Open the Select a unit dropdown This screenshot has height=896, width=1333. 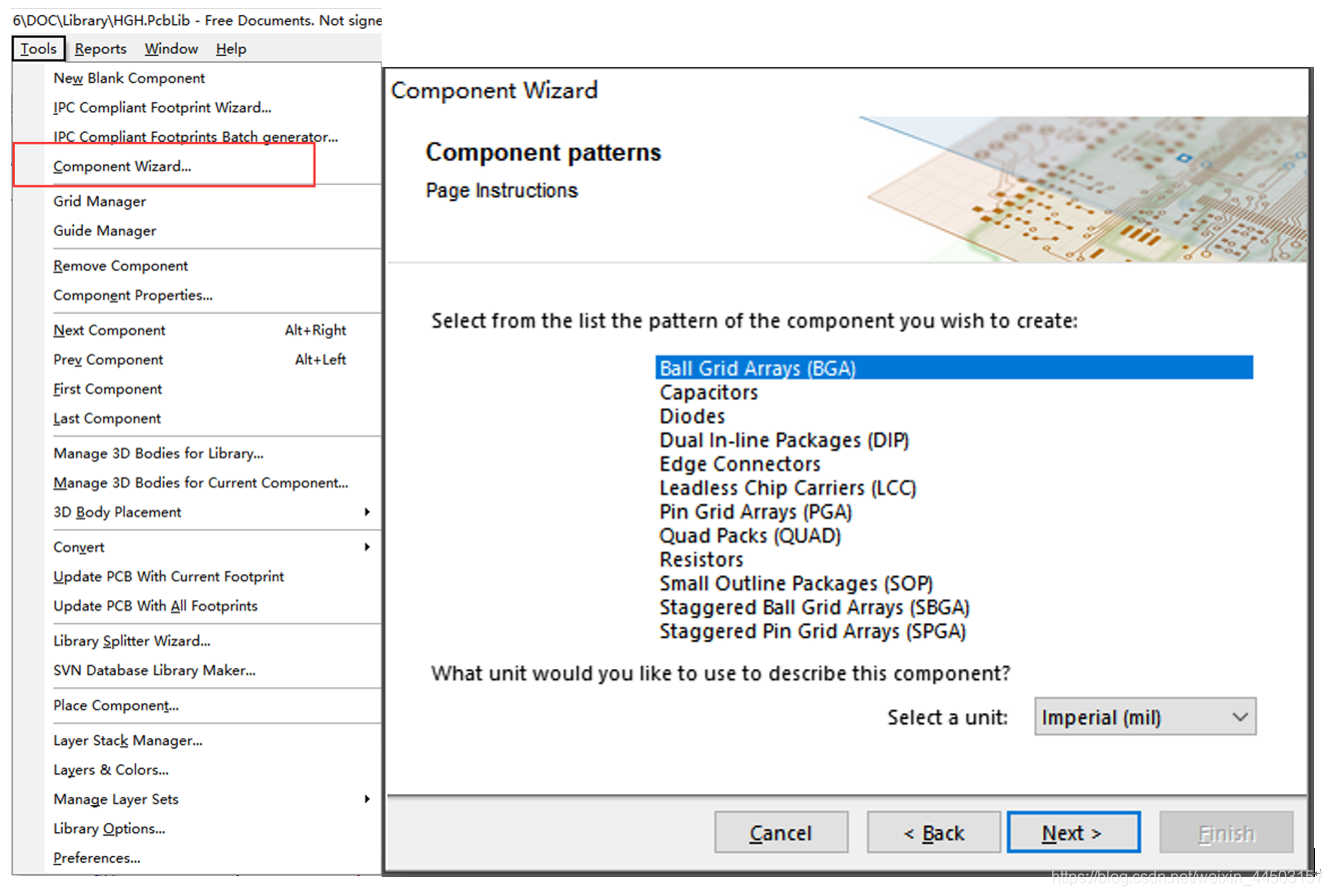tap(1144, 717)
